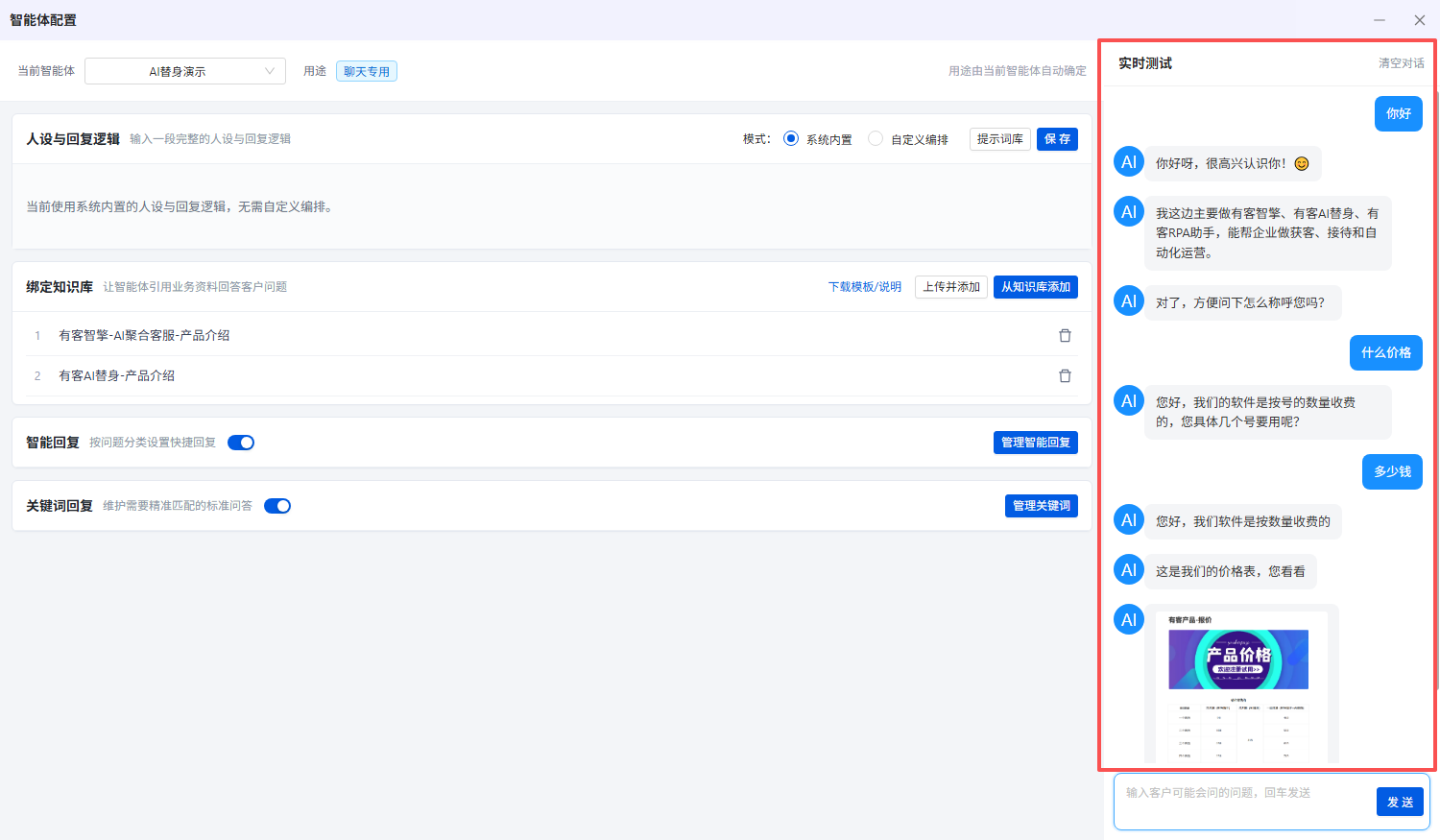Image resolution: width=1440 pixels, height=840 pixels.
Task: Click the 用途由当前智能体自动确定 hint text
Action: [1018, 71]
